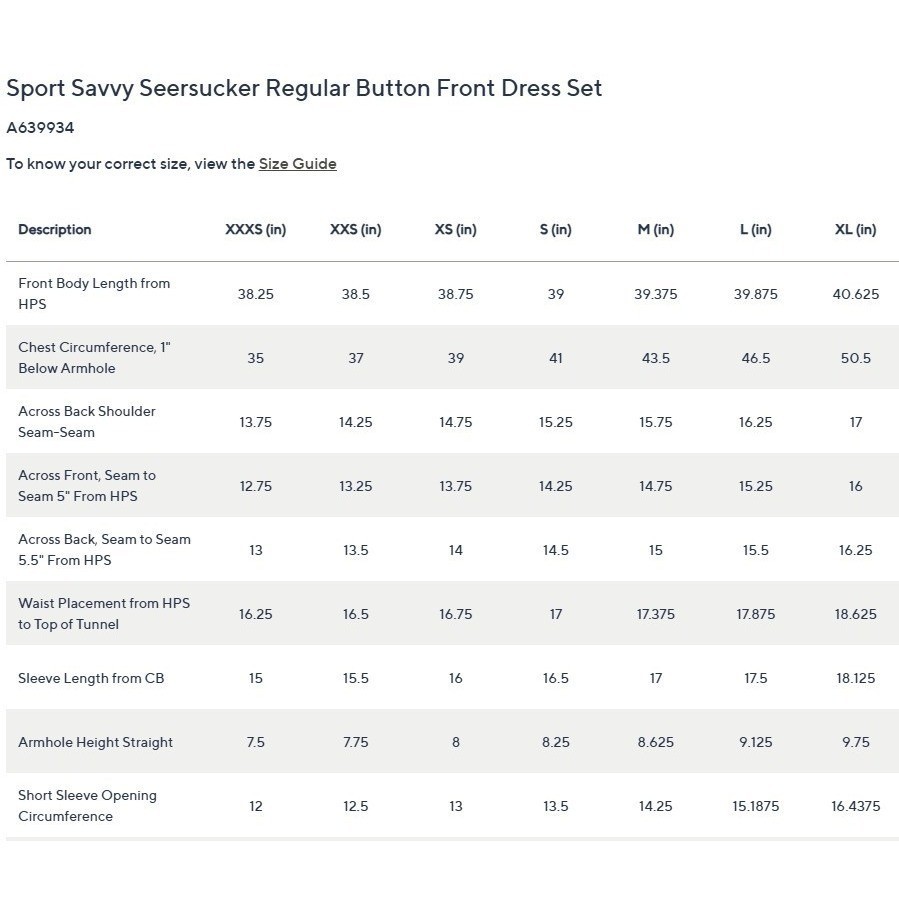Select the XXS (in) column header
The height and width of the screenshot is (899, 899).
coord(355,229)
